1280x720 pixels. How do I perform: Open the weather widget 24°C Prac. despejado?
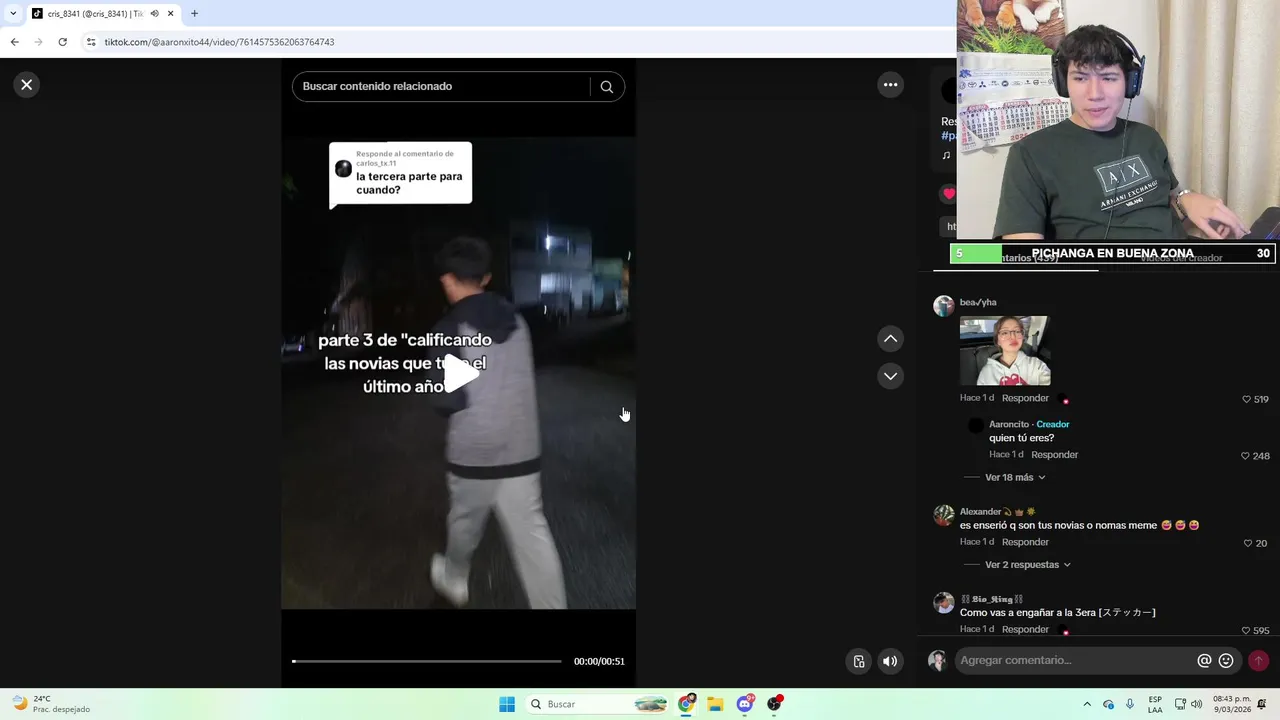pyautogui.click(x=50, y=704)
